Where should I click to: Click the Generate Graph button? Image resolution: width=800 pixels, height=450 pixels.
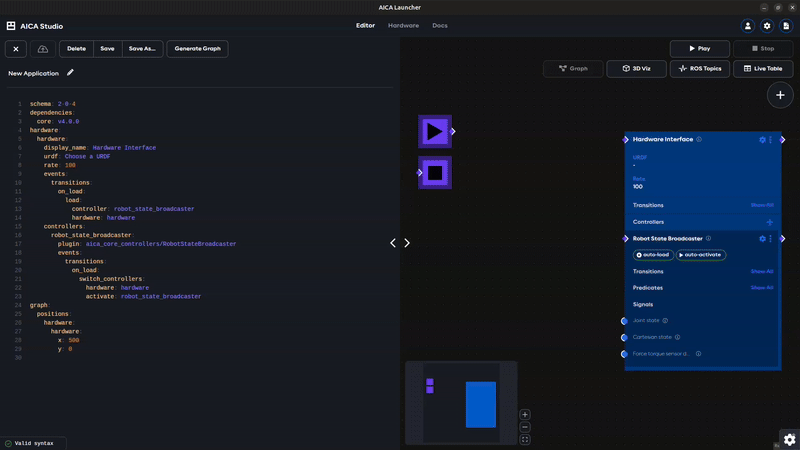coord(197,49)
